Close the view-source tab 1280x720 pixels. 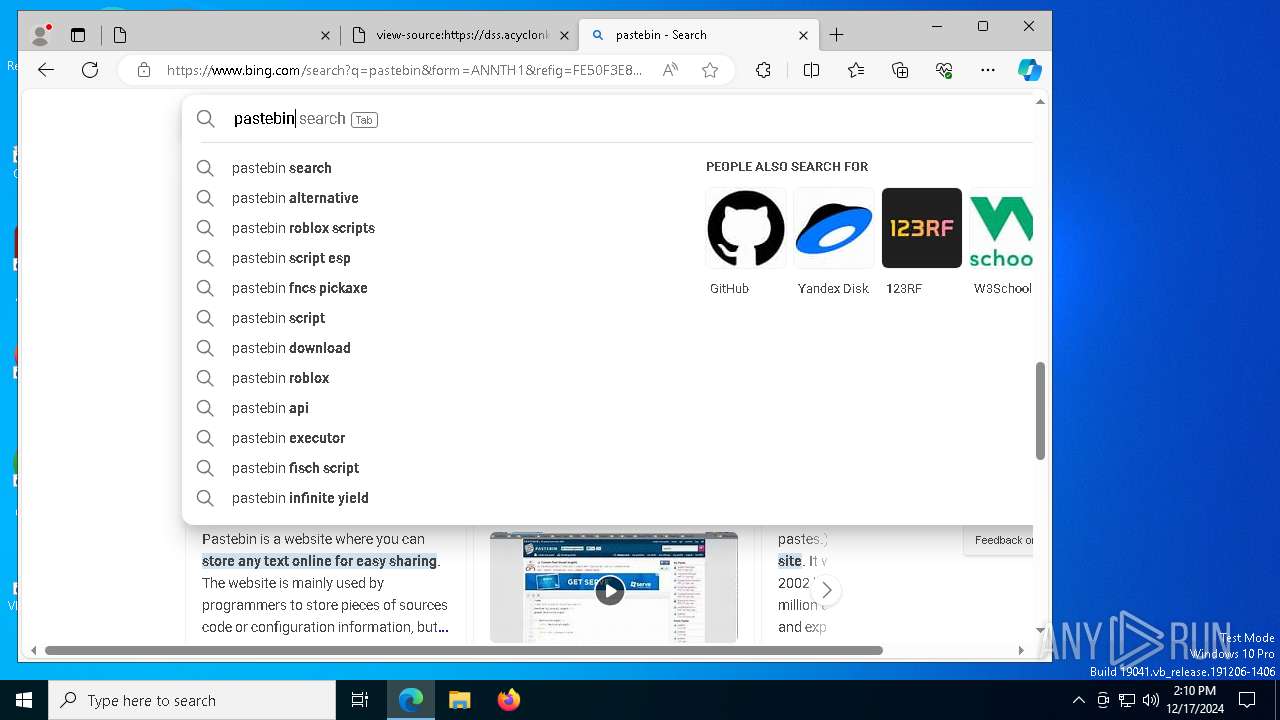click(564, 35)
